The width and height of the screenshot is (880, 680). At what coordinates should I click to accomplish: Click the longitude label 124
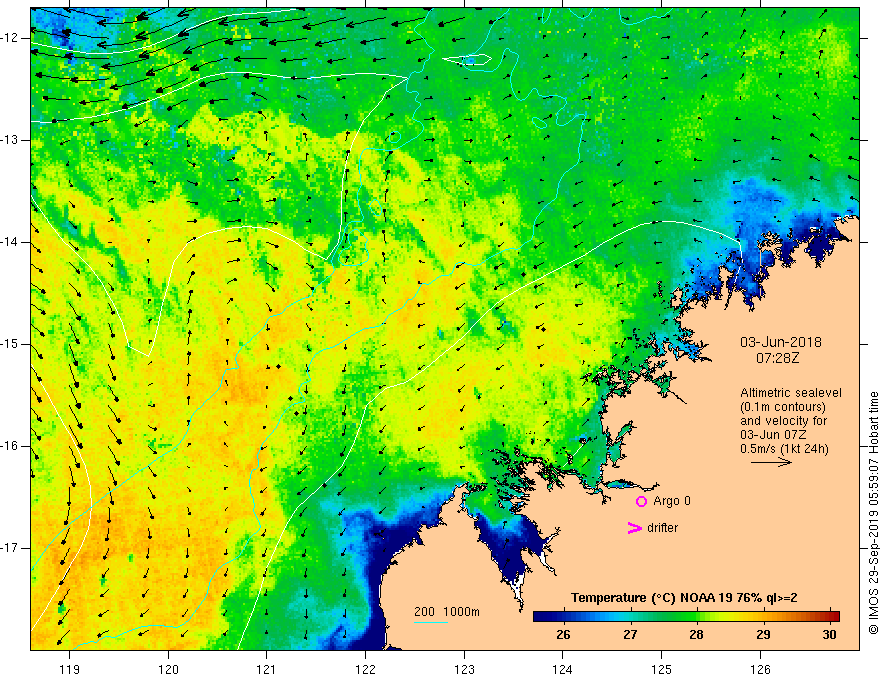click(x=562, y=670)
